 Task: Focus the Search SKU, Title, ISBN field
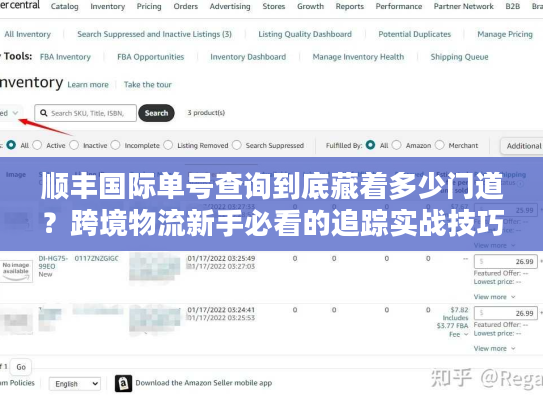tap(86, 113)
